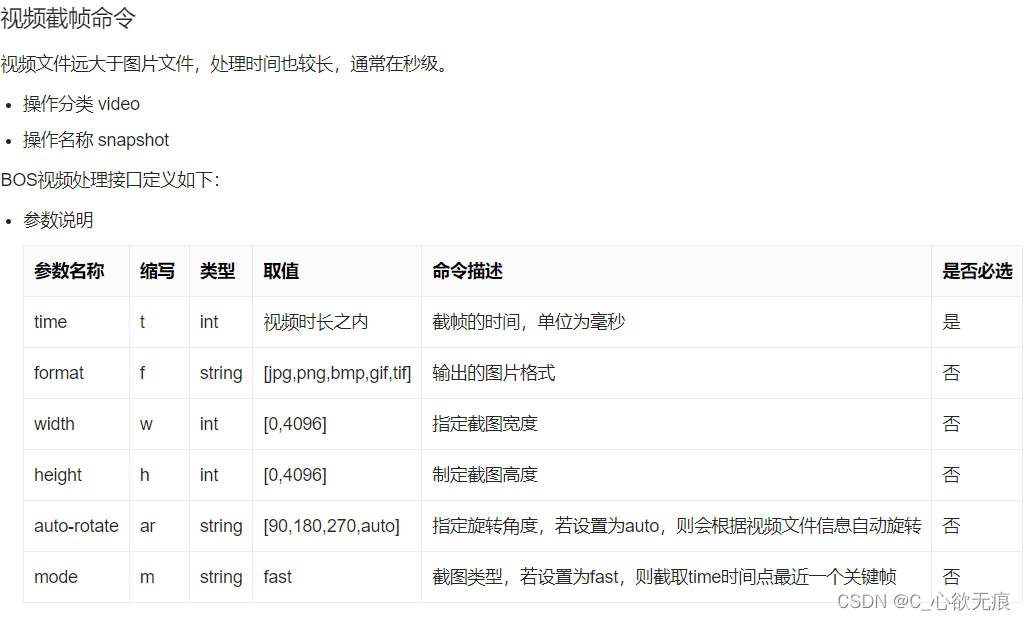
Task: Click the value fast in mode row
Action: point(277,577)
